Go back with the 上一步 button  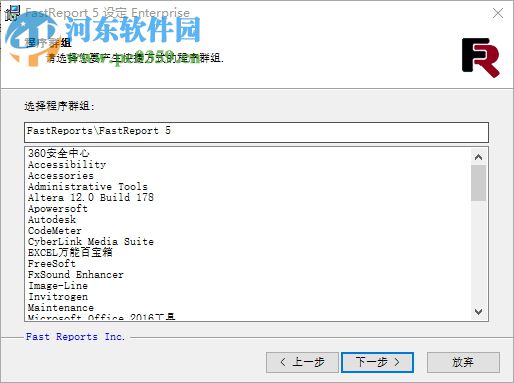[302, 362]
